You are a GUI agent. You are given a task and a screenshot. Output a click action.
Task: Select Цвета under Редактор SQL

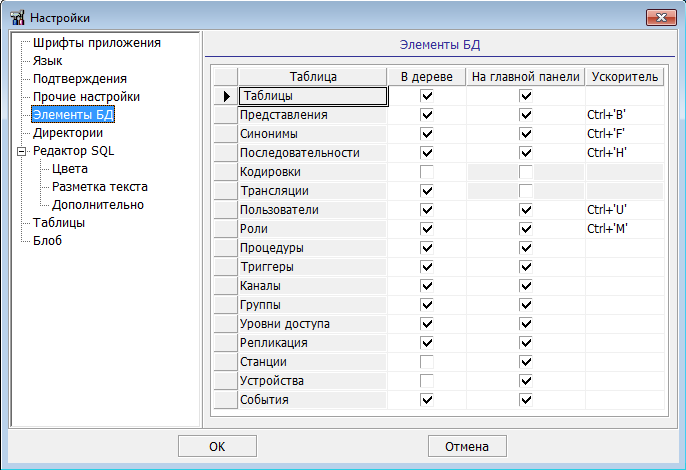coord(69,169)
